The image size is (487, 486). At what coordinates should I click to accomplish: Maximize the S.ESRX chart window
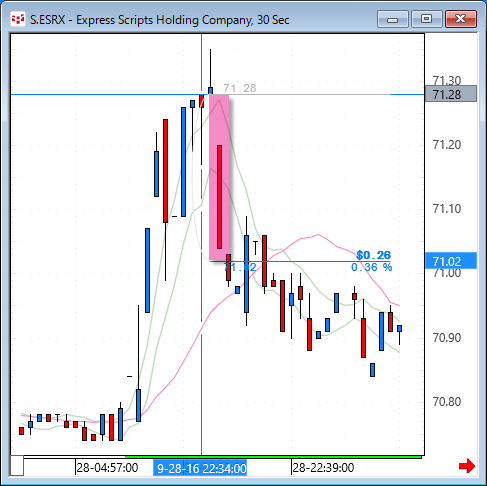tap(427, 19)
